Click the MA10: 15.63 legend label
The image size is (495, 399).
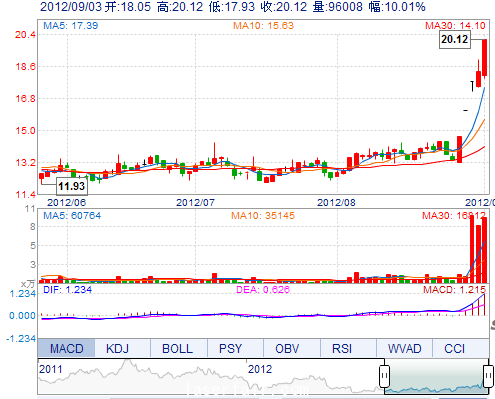tap(263, 26)
